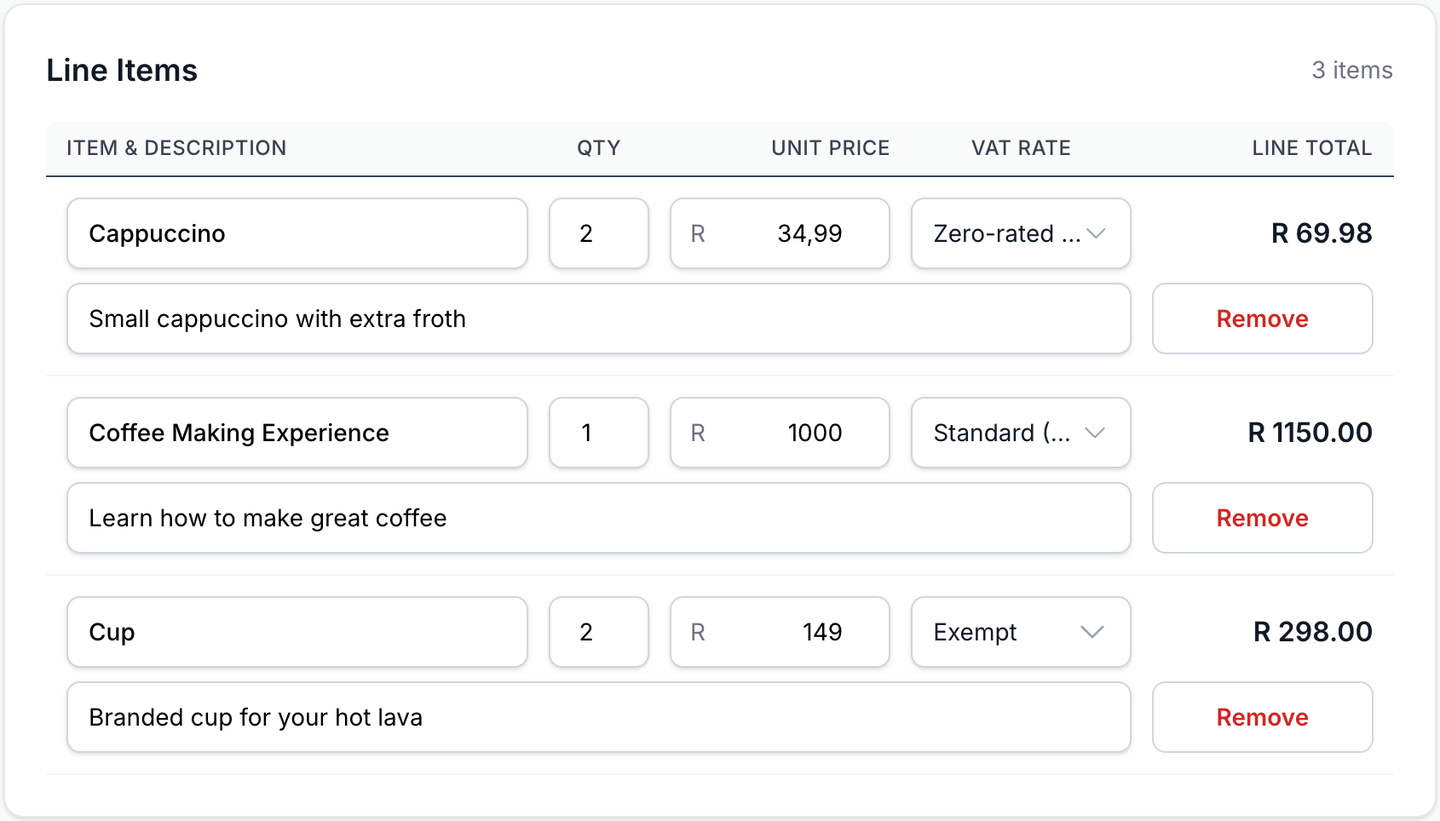The image size is (1440, 821).
Task: Click the 3 items counter label
Action: click(x=1352, y=69)
